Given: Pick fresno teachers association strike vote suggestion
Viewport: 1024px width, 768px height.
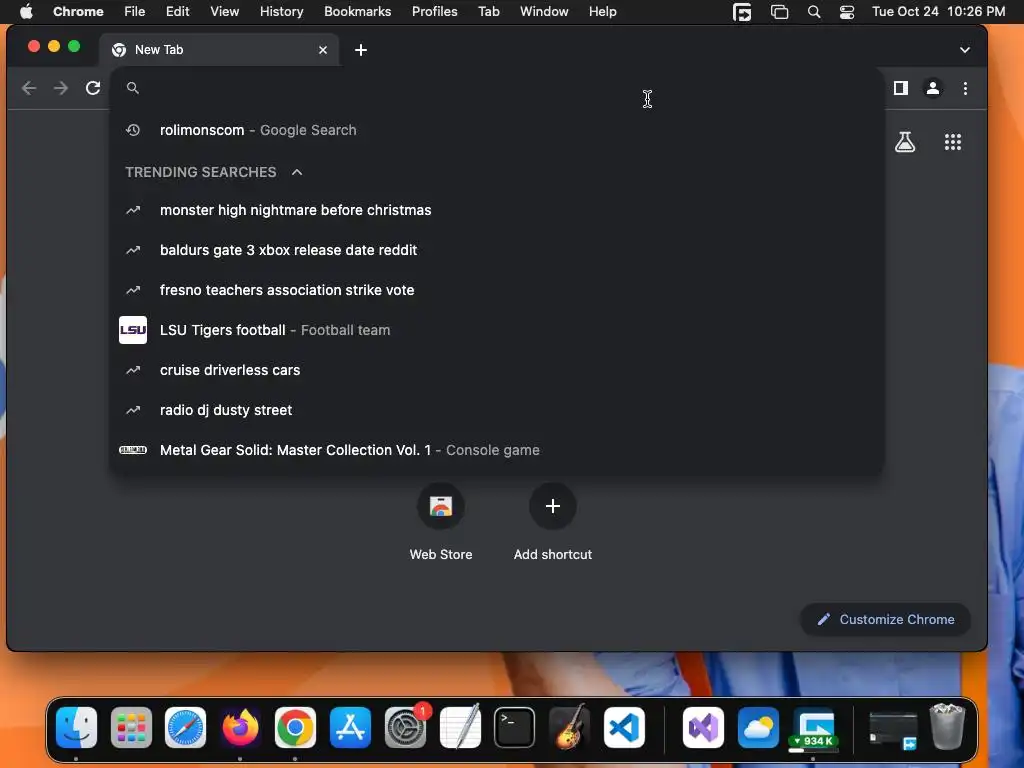Looking at the screenshot, I should coord(496,290).
